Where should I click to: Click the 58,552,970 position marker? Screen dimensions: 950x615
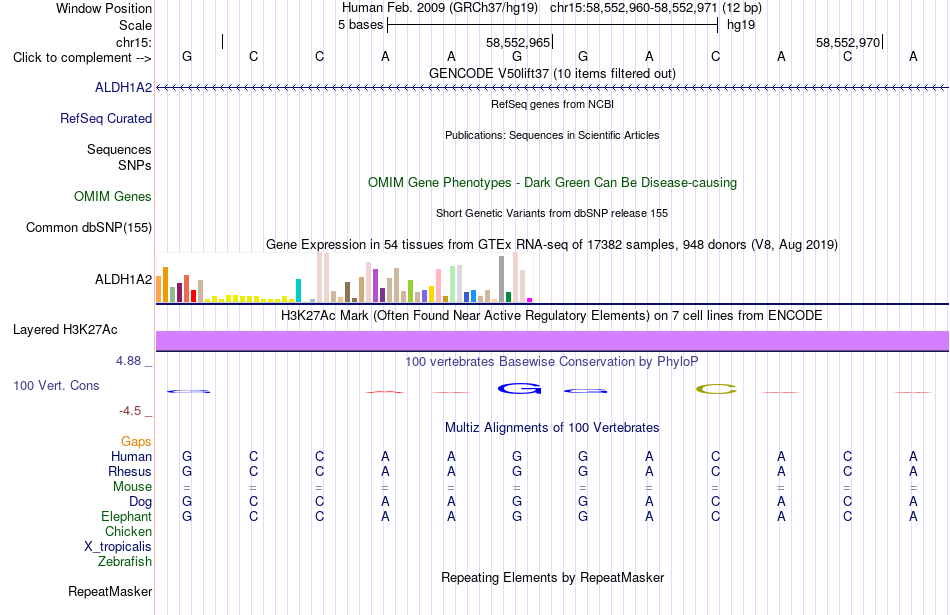848,42
